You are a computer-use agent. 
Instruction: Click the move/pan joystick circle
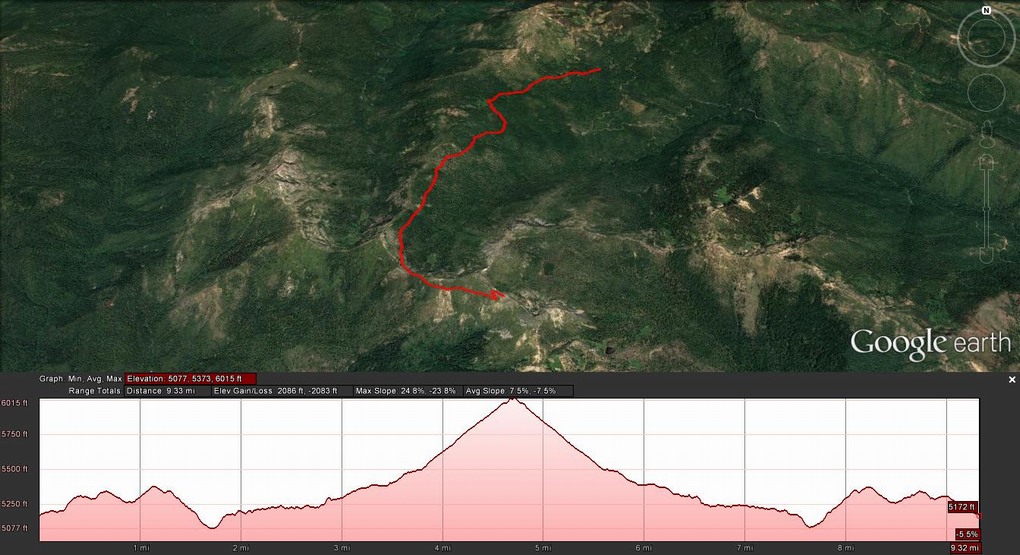tap(985, 92)
